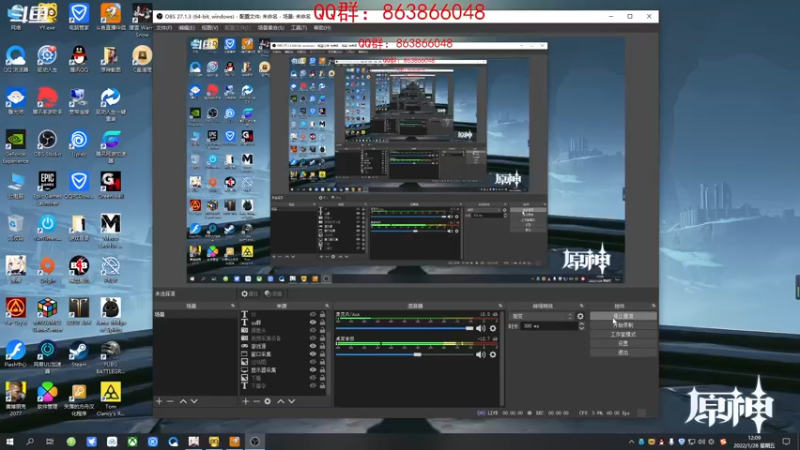Open 设置 from the Controls panel

pos(623,343)
